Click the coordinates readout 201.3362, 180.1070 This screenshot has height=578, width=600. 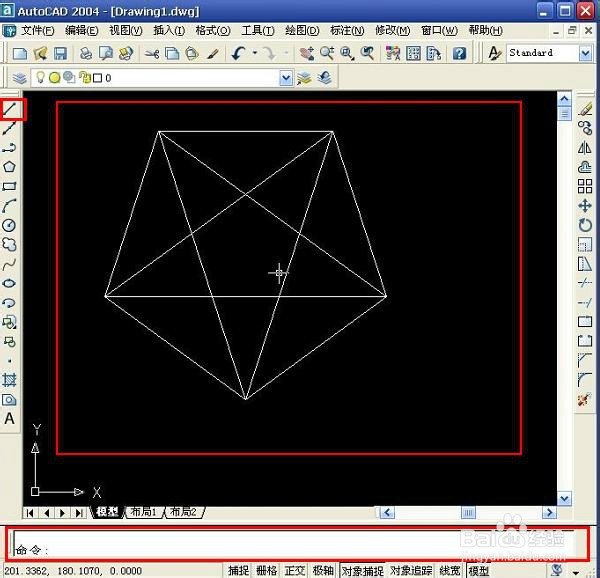73,571
